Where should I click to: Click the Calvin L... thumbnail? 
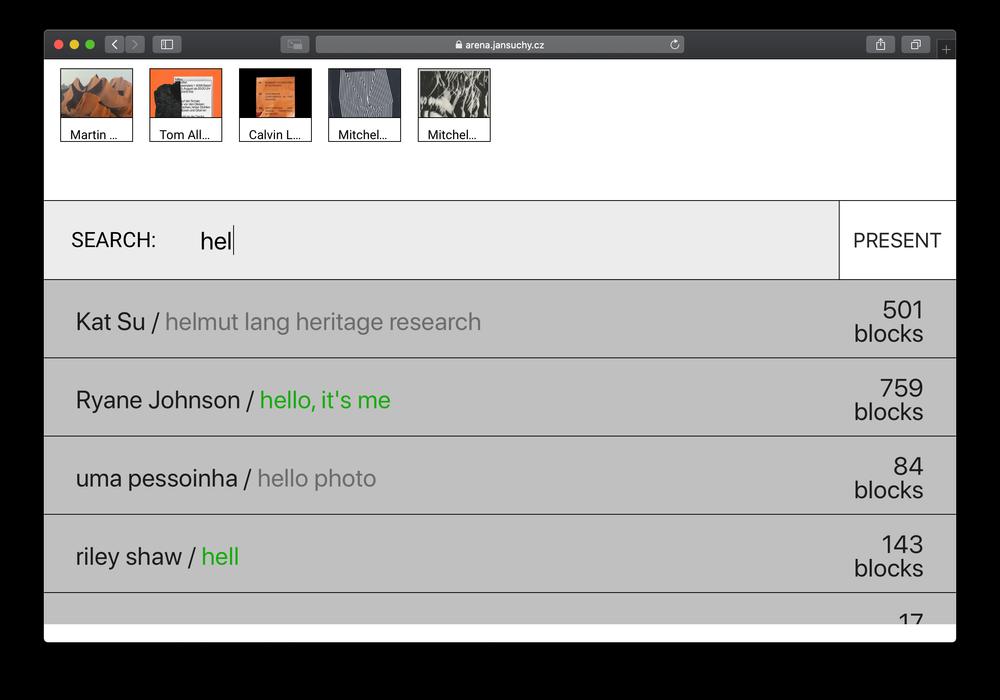tap(275, 104)
